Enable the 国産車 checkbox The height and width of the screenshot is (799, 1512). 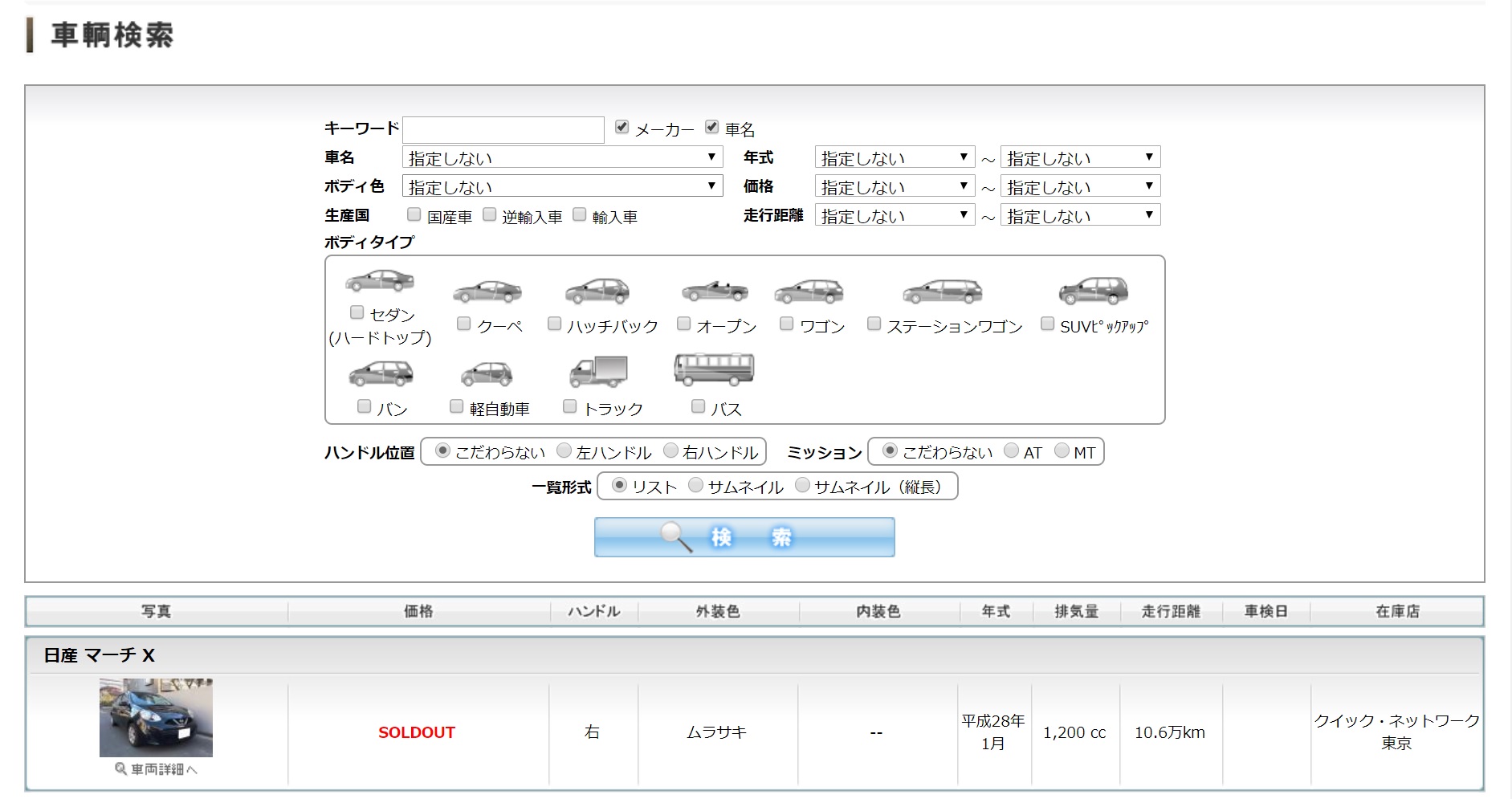point(414,214)
